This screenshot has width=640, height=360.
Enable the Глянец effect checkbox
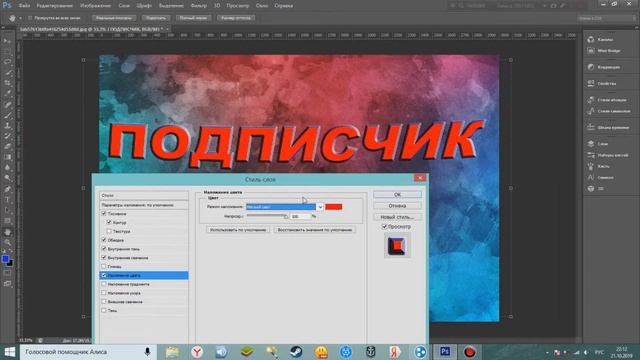pyautogui.click(x=104, y=267)
